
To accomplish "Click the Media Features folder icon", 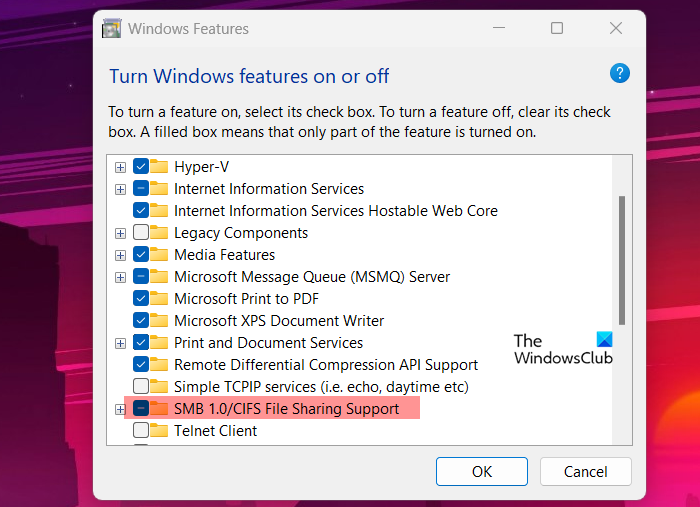I will (159, 255).
